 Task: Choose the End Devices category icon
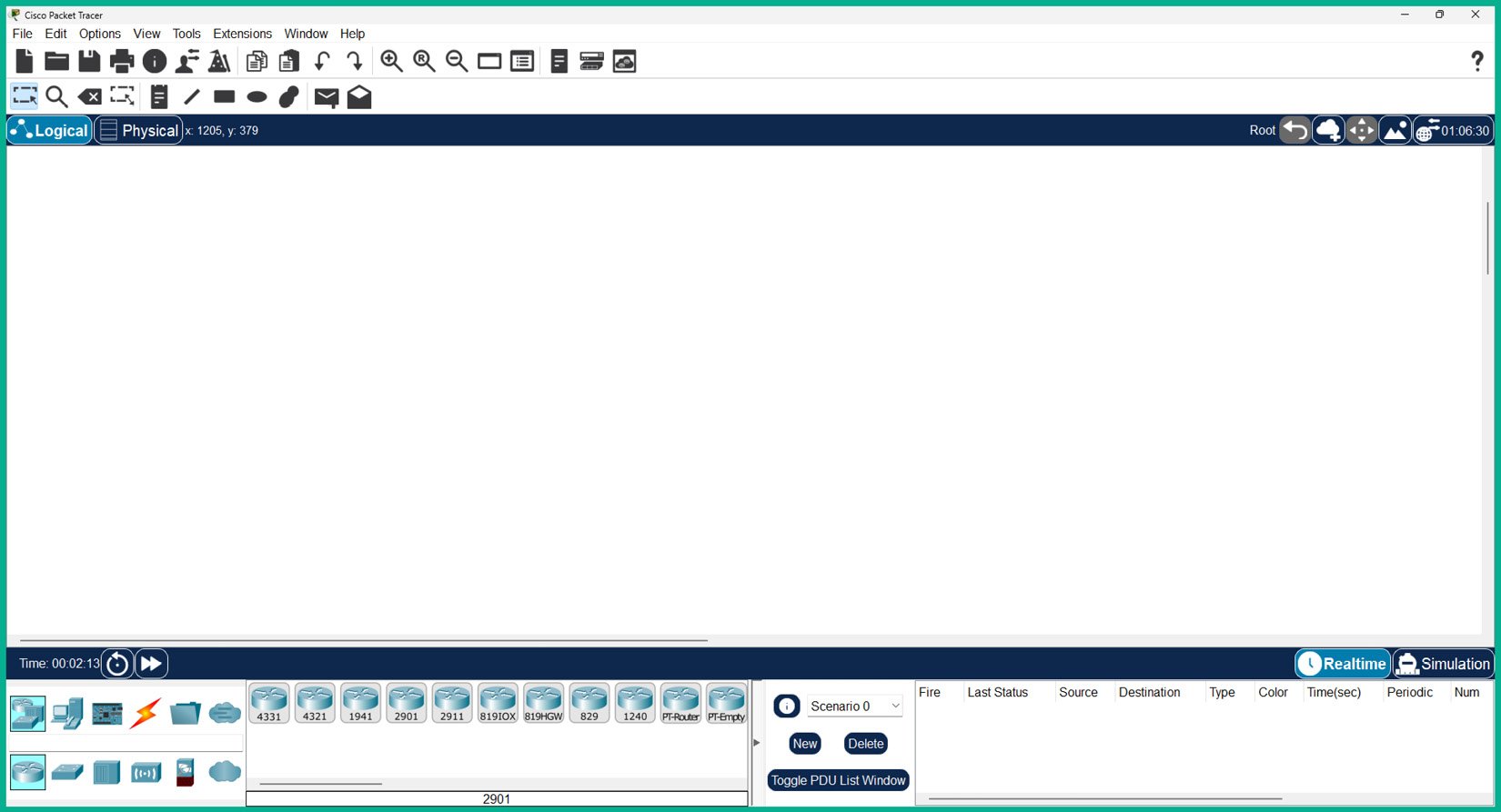point(67,714)
